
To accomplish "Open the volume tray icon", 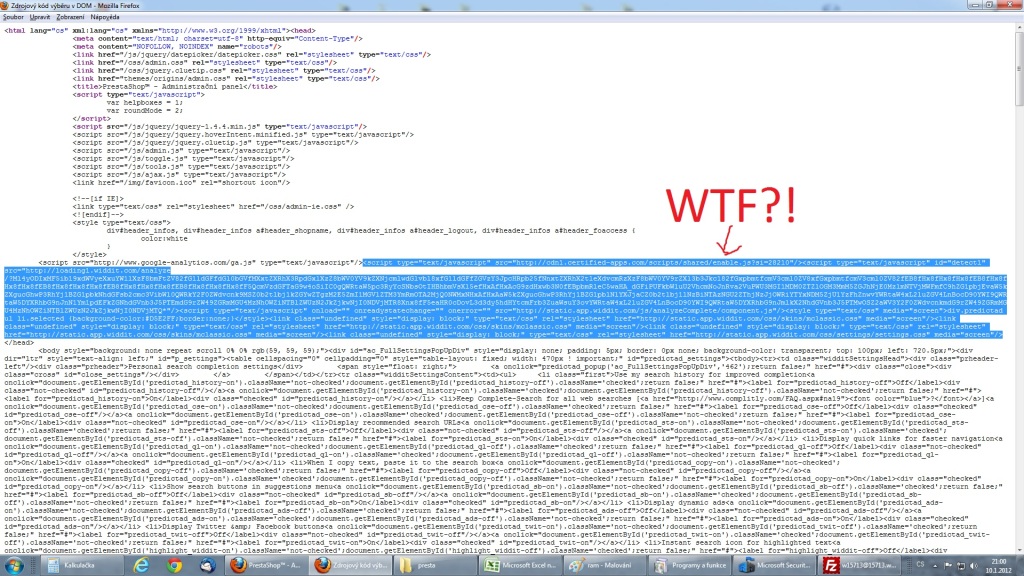I will click(x=974, y=566).
